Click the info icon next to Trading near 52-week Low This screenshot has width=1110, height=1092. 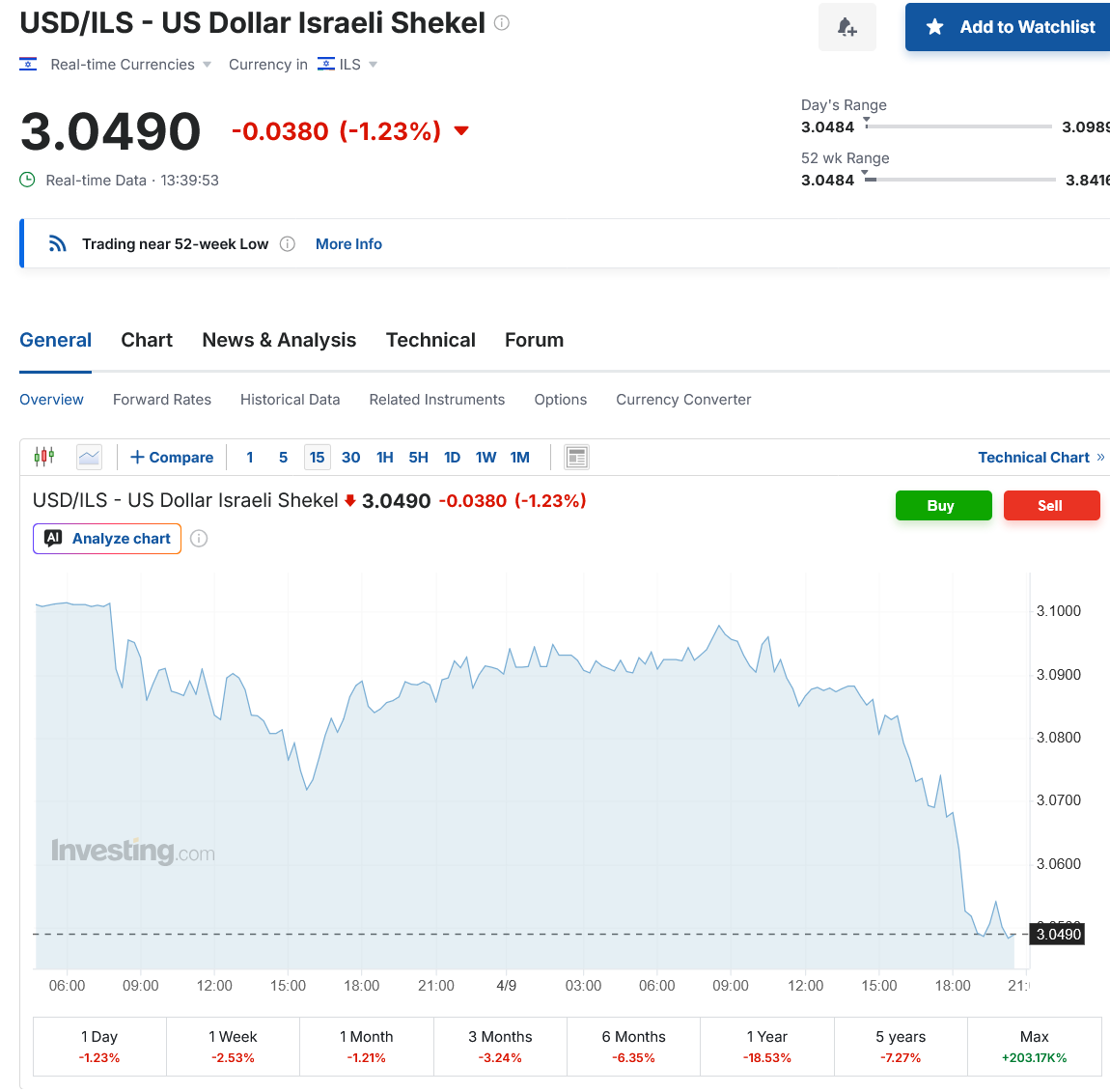click(287, 244)
